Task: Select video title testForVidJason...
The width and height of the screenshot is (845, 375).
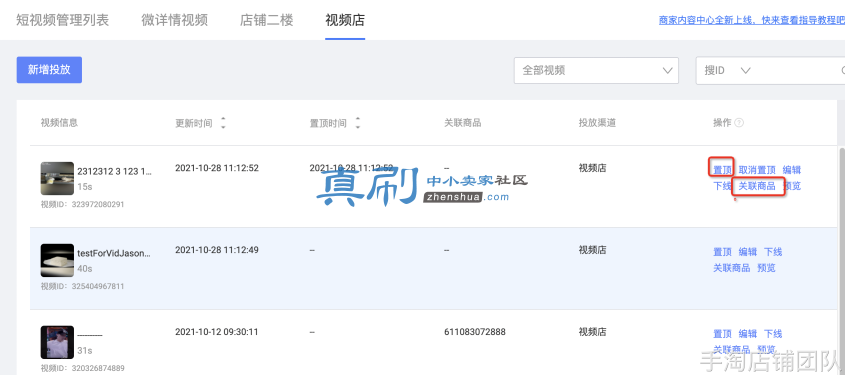Action: [x=114, y=253]
